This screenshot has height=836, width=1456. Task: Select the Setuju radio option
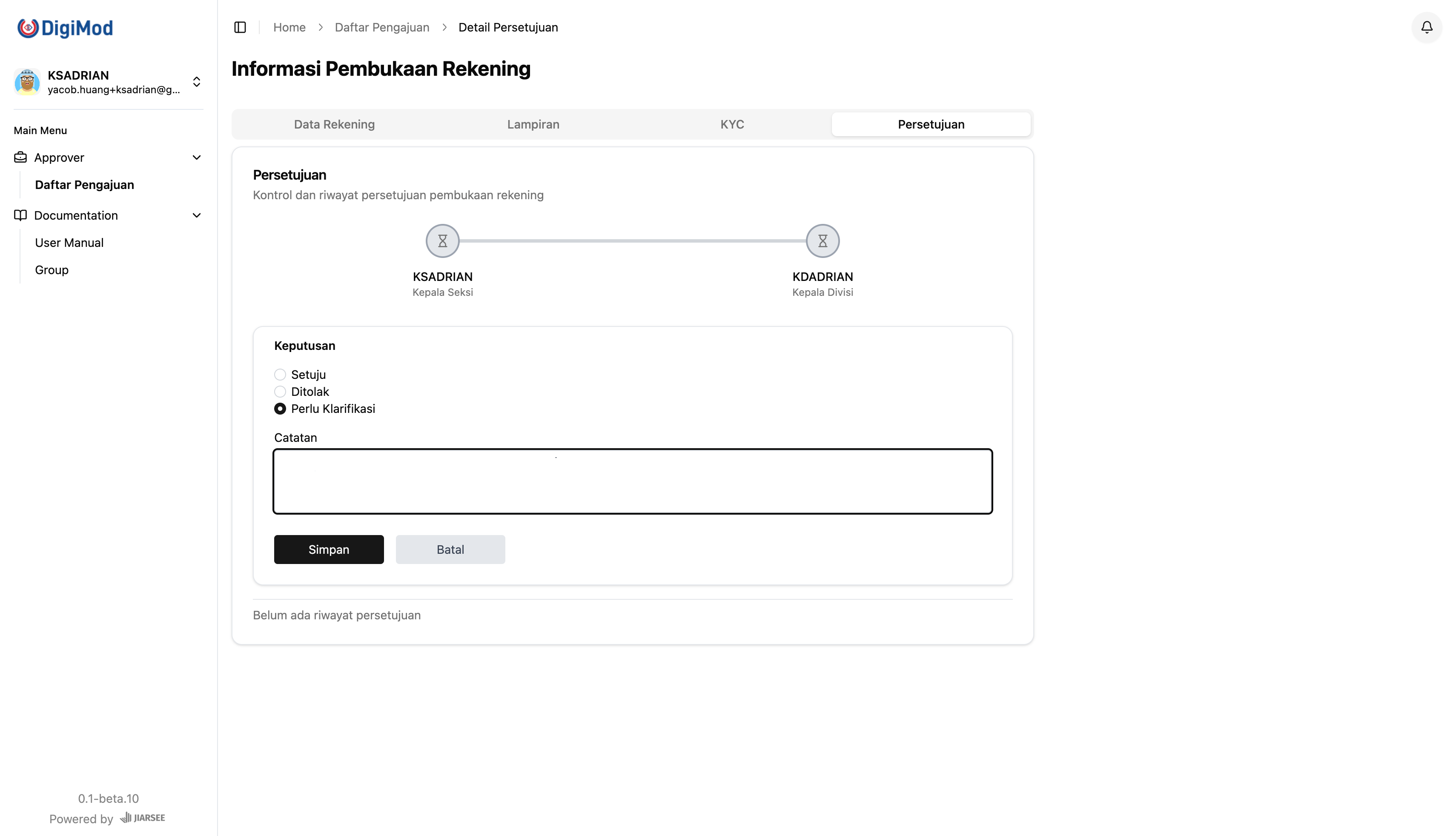point(280,374)
